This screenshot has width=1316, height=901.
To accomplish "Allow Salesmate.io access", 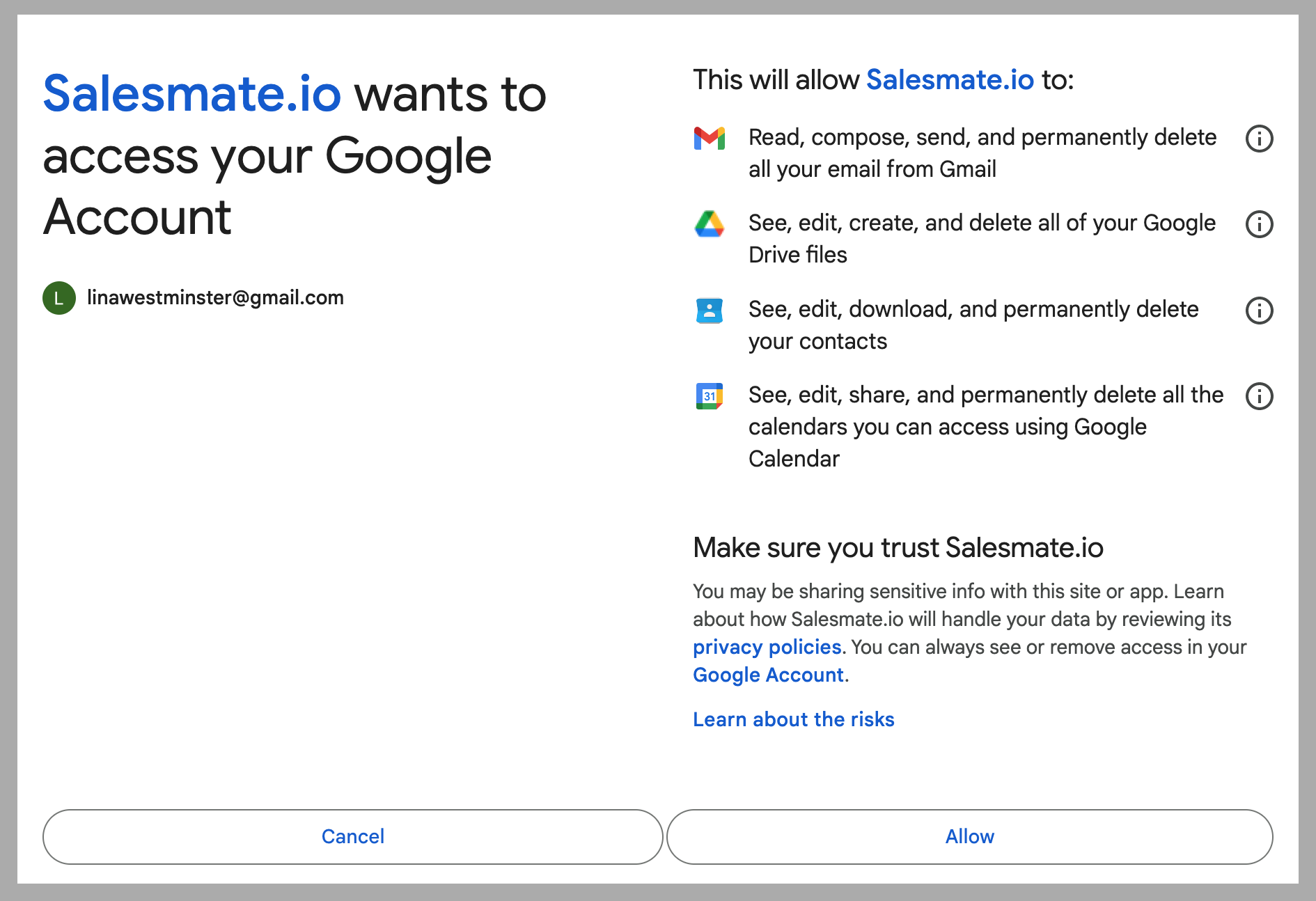I will tap(969, 836).
